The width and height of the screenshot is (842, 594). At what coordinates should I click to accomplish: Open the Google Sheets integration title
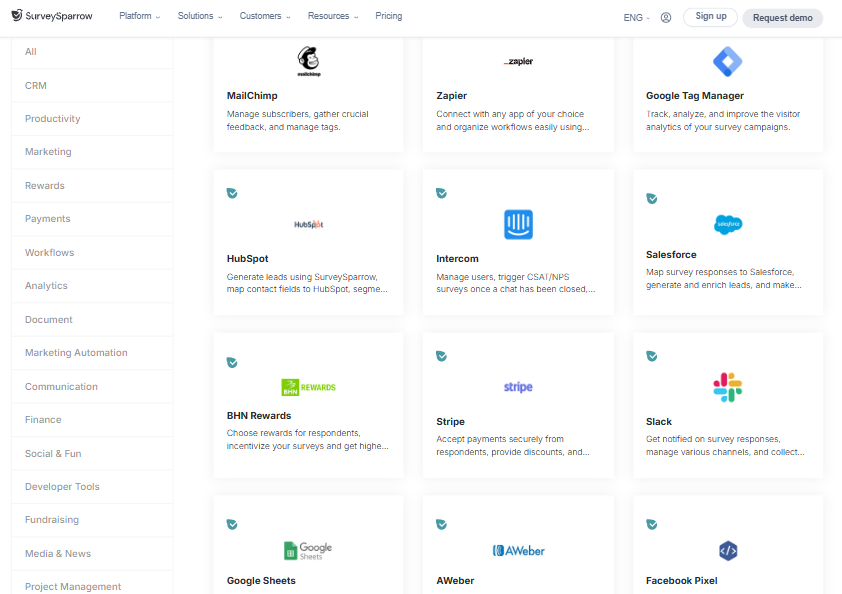(x=261, y=581)
